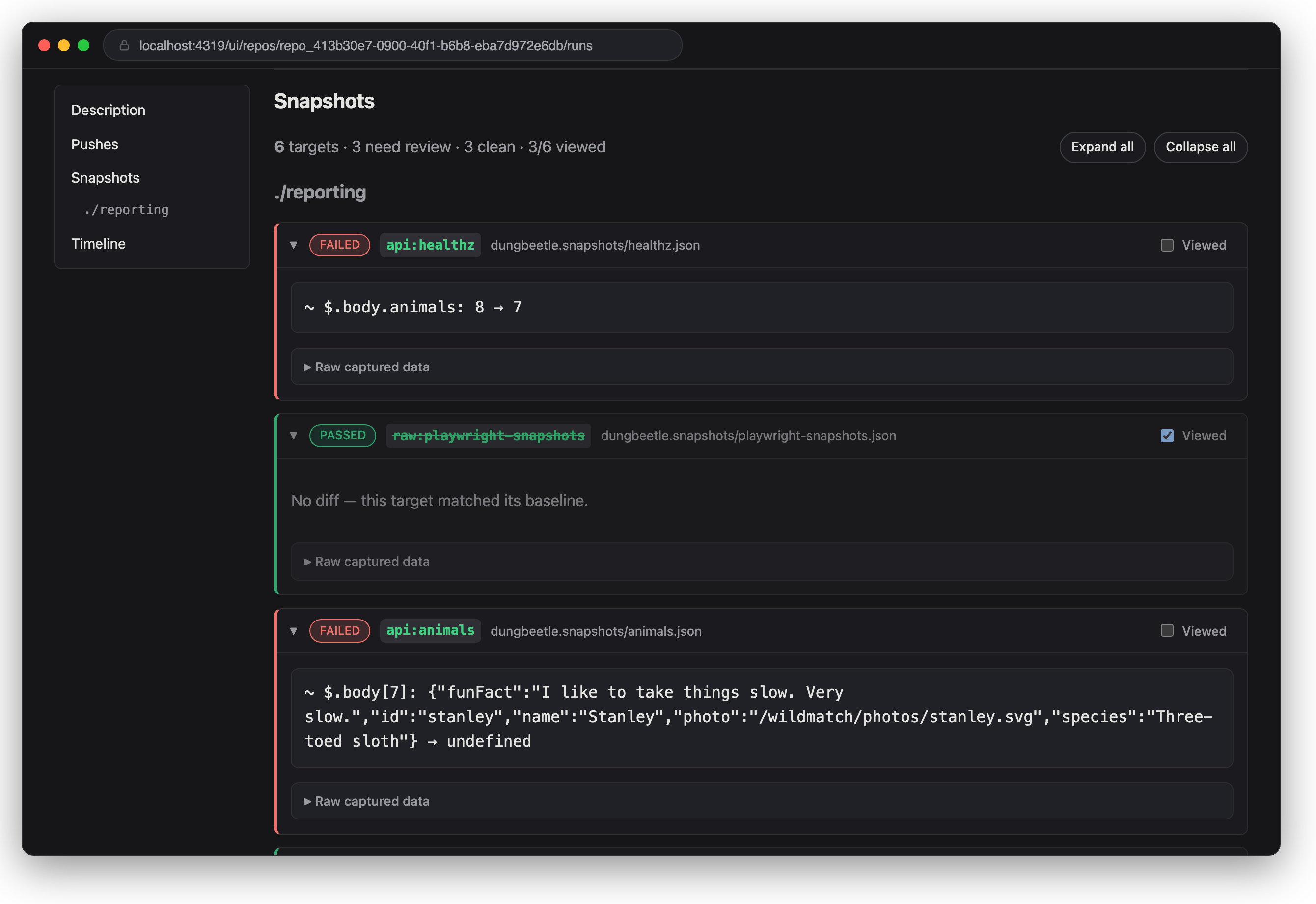Mark api:animals as Viewed

pyautogui.click(x=1167, y=630)
